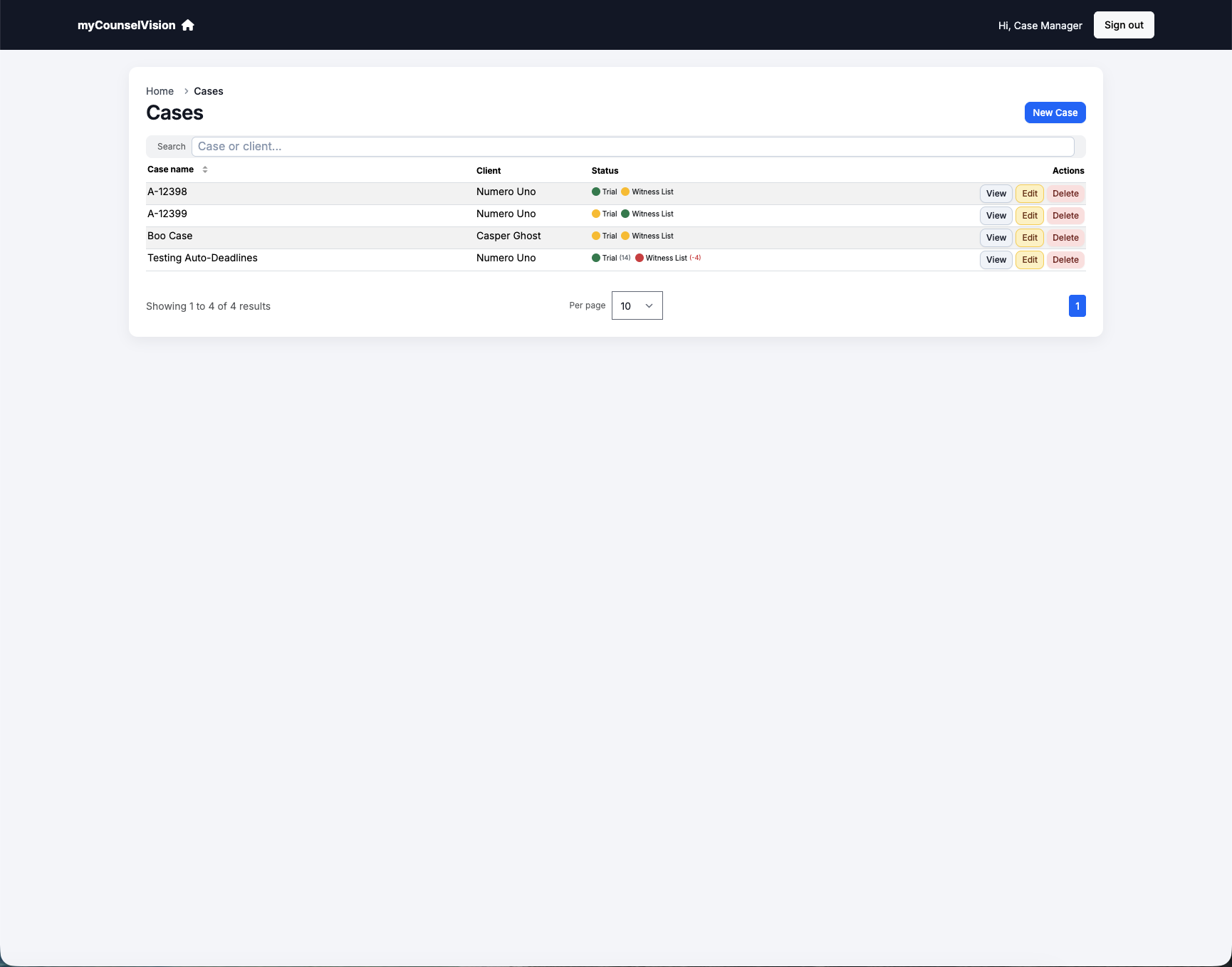
Task: Select page 1 in pagination
Action: point(1077,305)
